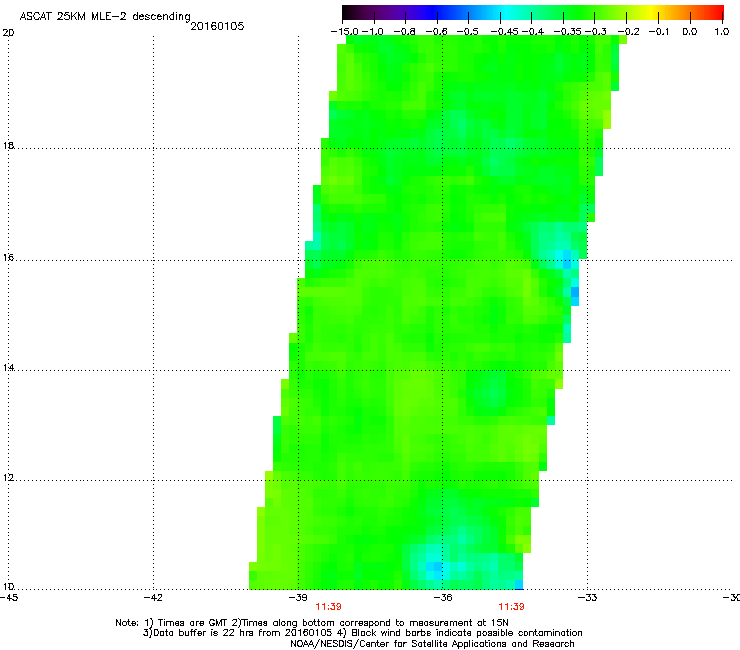740x650 pixels.
Task: Select the date label '20160105' under the title
Action: (217, 26)
